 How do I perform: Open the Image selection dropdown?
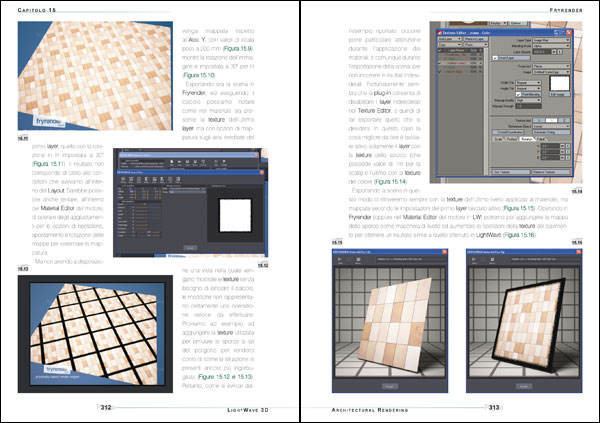[551, 72]
